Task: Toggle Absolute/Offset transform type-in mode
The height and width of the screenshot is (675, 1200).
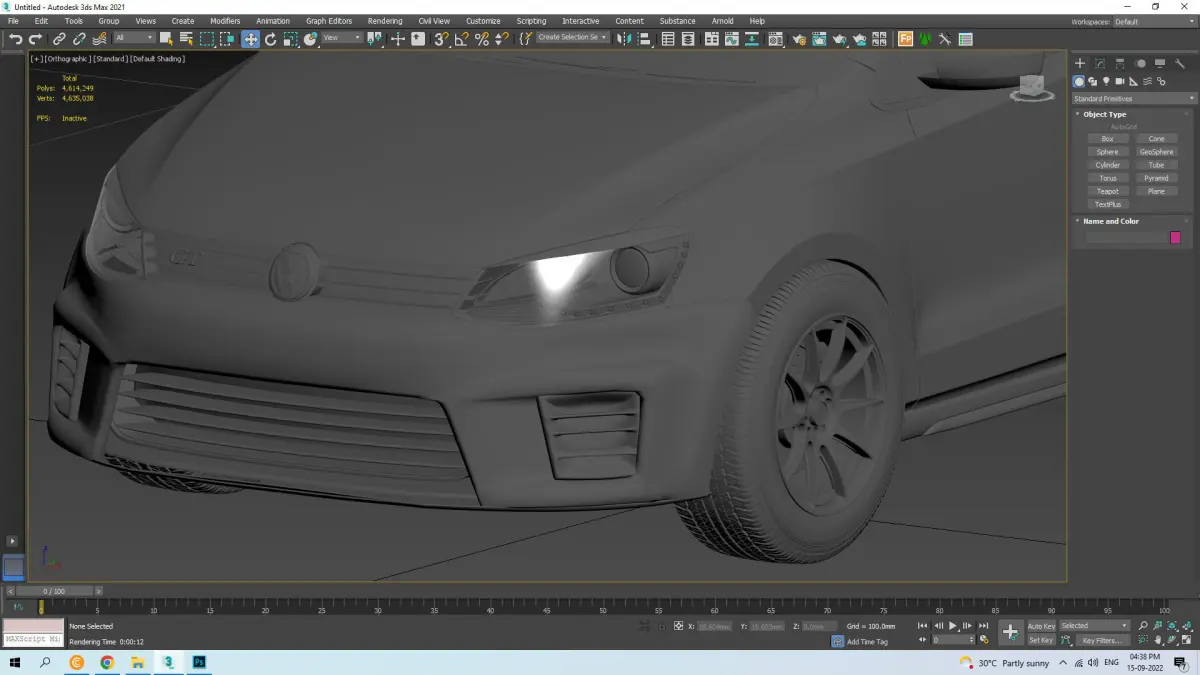Action: tap(678, 626)
